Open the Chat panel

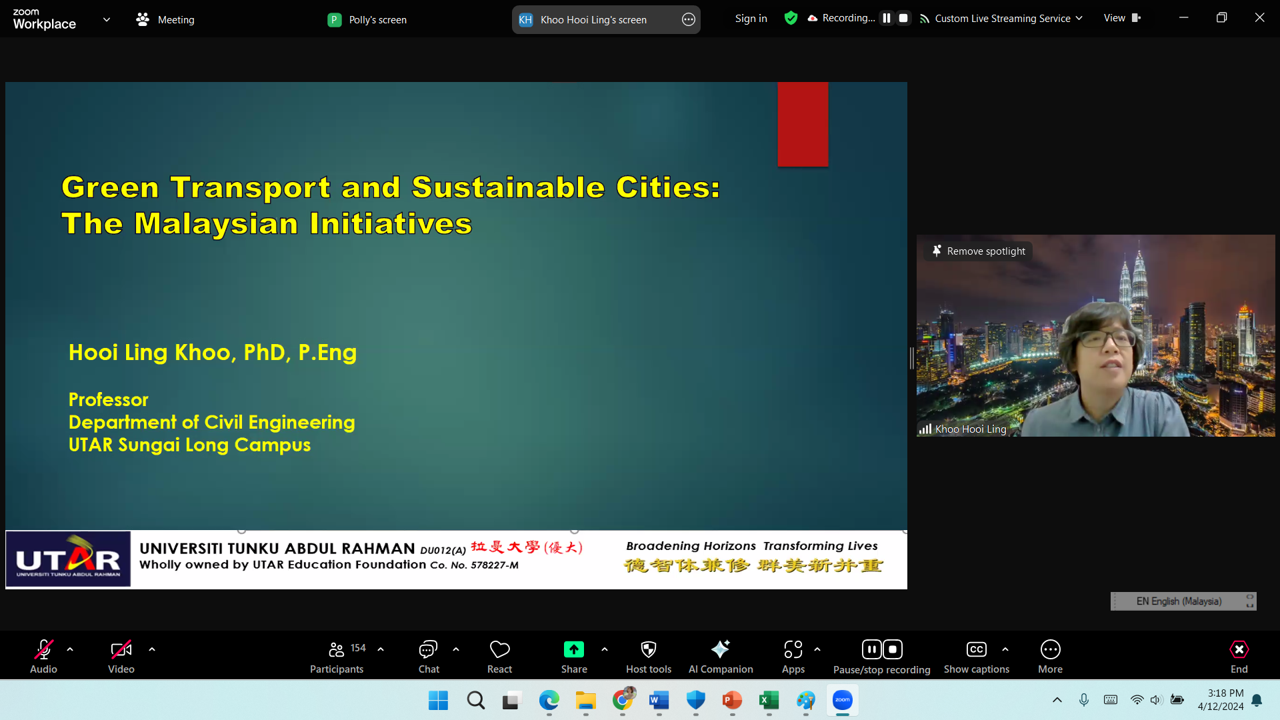[x=428, y=656]
